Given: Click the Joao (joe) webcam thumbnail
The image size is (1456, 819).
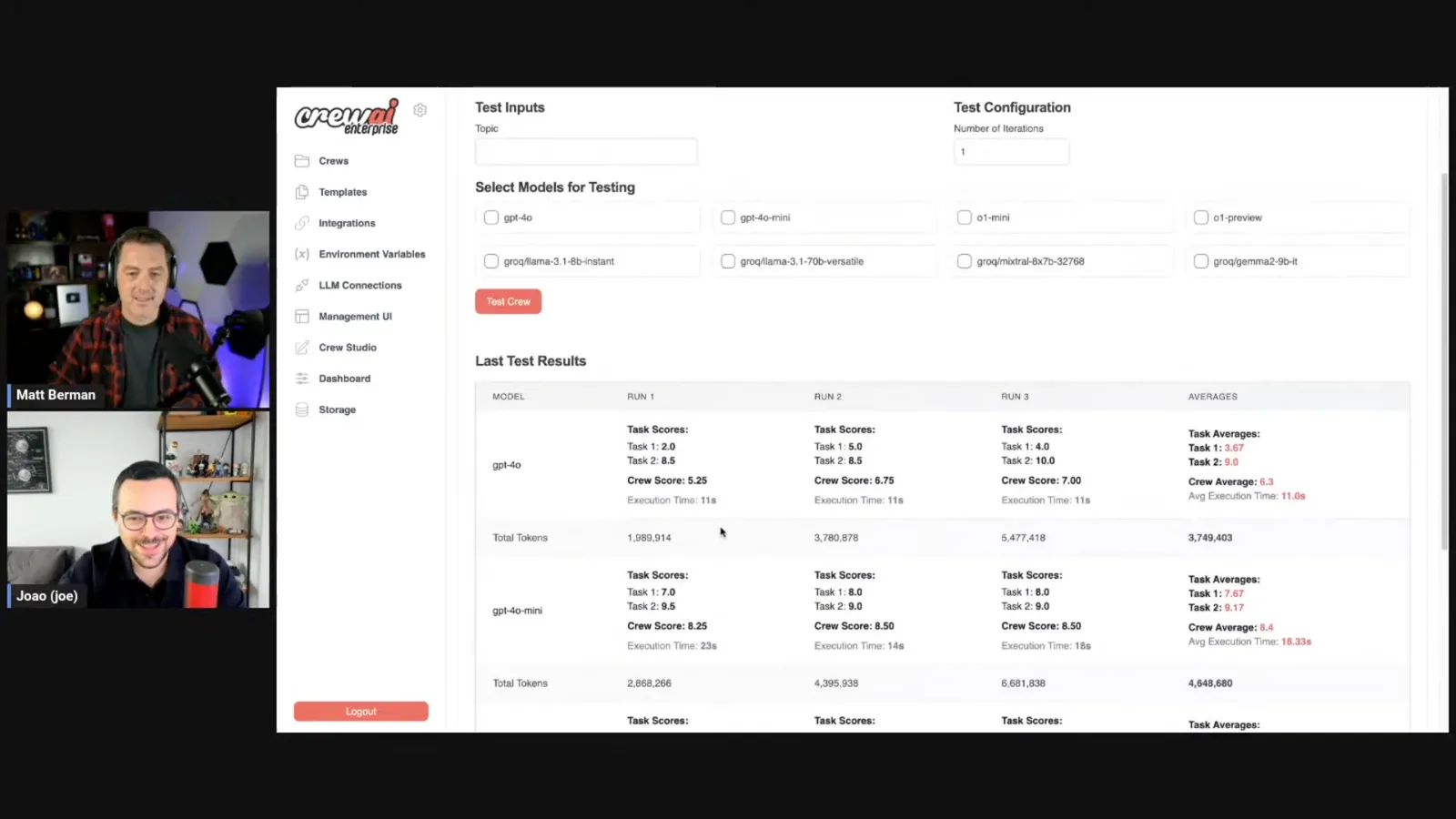Looking at the screenshot, I should coord(138,510).
